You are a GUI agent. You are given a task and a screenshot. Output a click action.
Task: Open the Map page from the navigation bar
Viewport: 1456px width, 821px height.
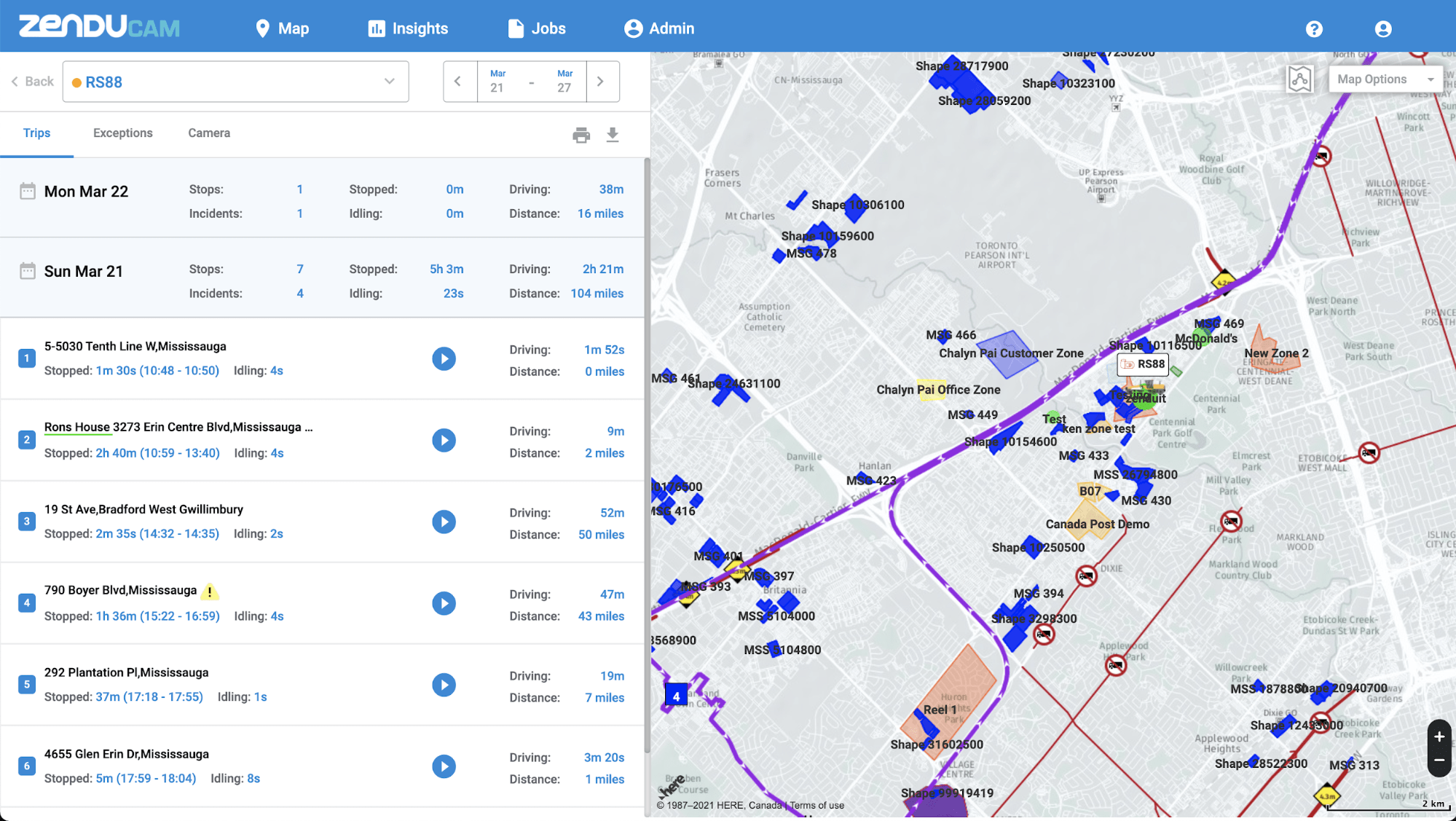point(282,28)
